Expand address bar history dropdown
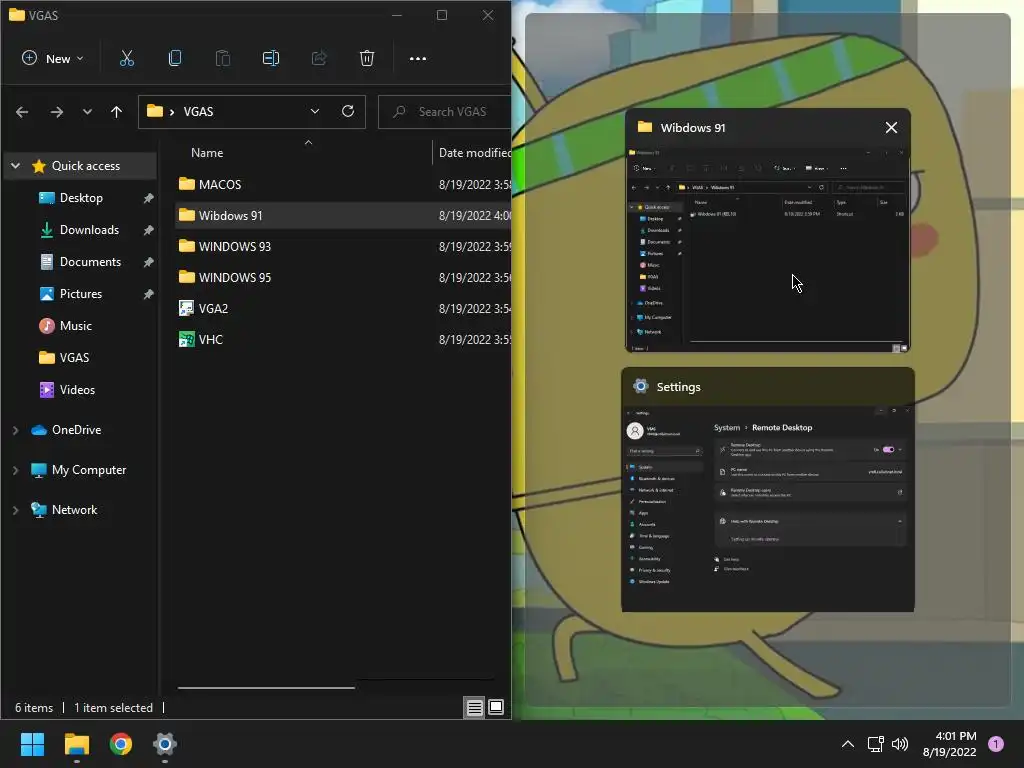 point(315,111)
